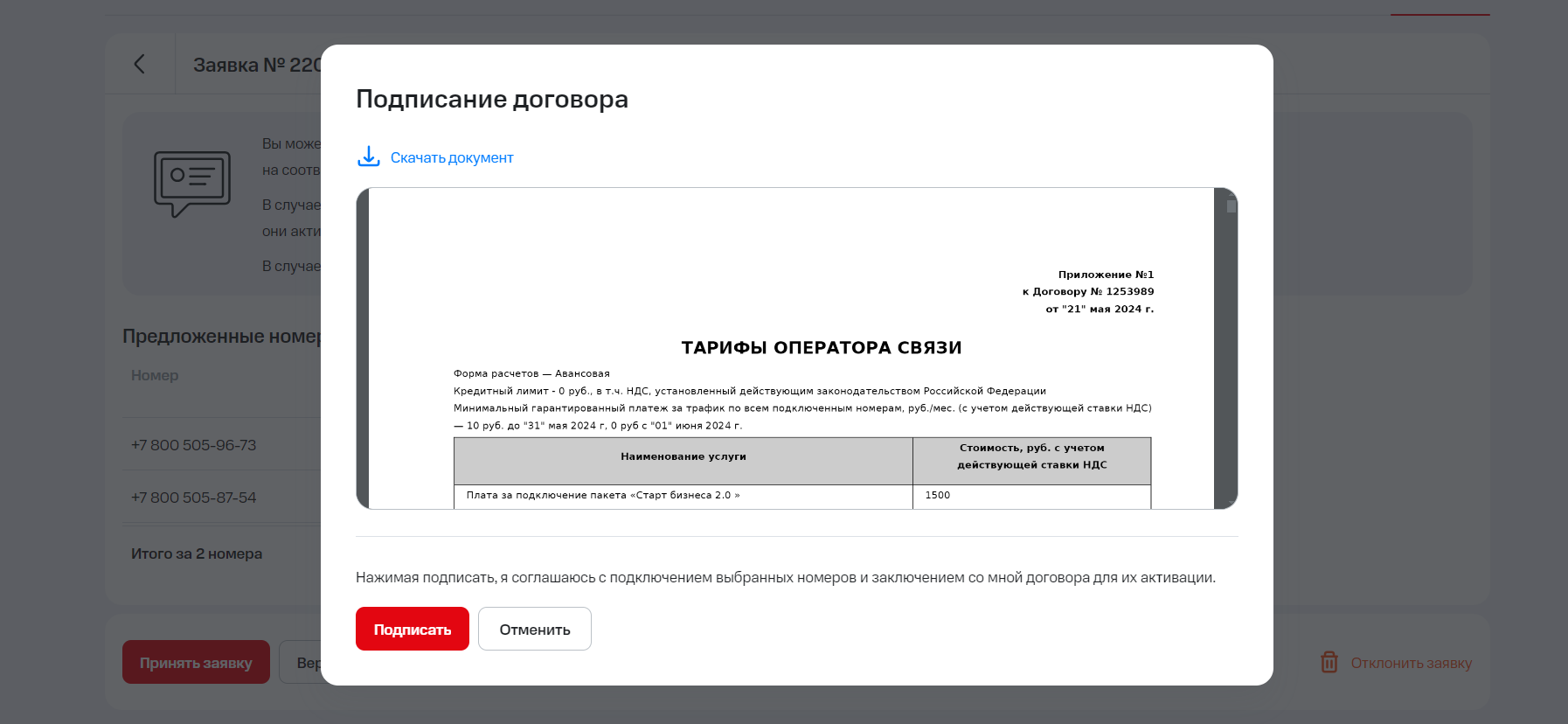The width and height of the screenshot is (1568, 724).
Task: Cancel signing with the Отменить button
Action: point(534,630)
